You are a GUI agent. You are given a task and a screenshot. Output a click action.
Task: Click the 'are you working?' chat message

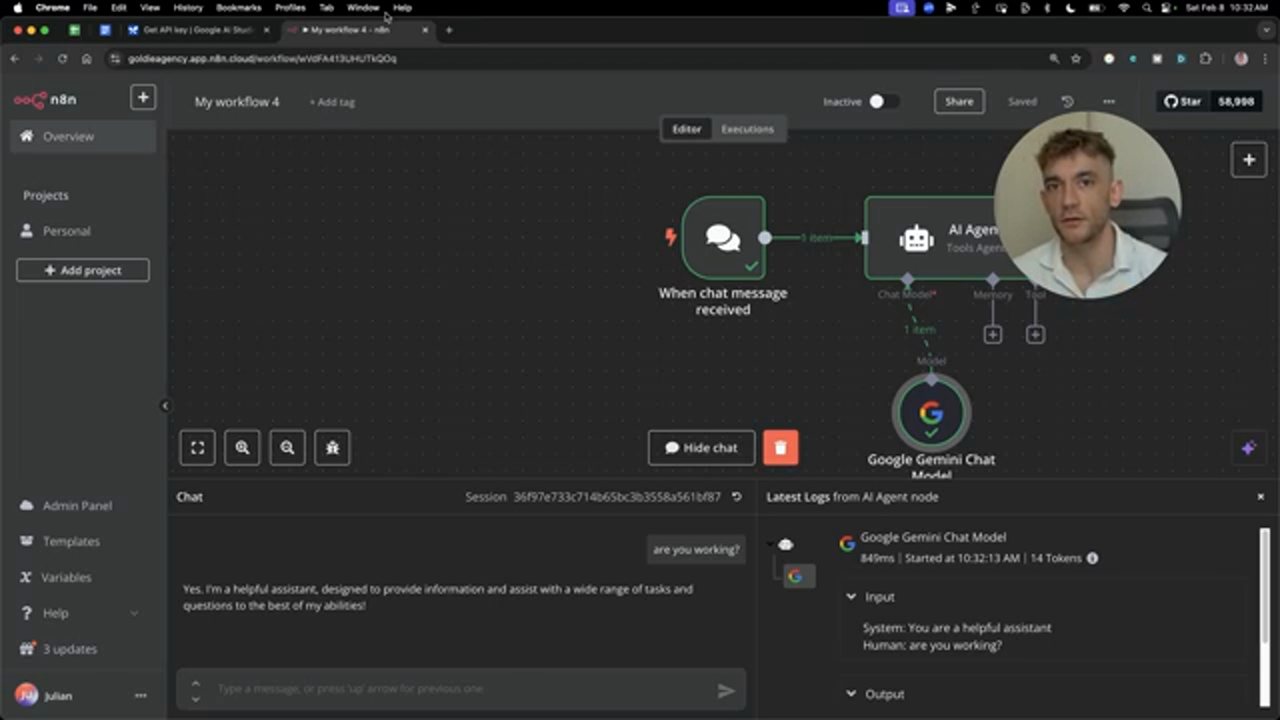(x=696, y=549)
